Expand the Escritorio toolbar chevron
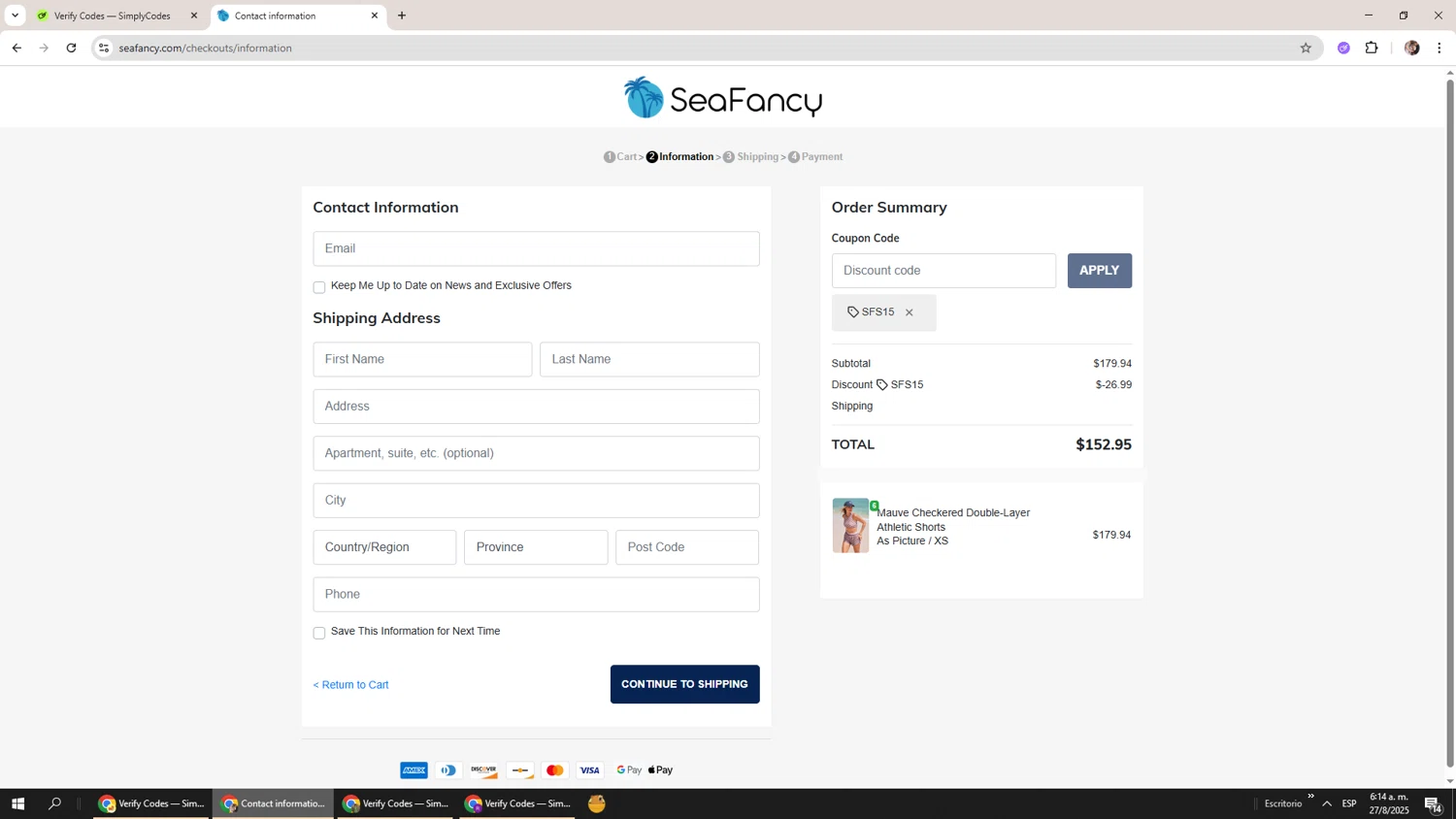 1310,797
